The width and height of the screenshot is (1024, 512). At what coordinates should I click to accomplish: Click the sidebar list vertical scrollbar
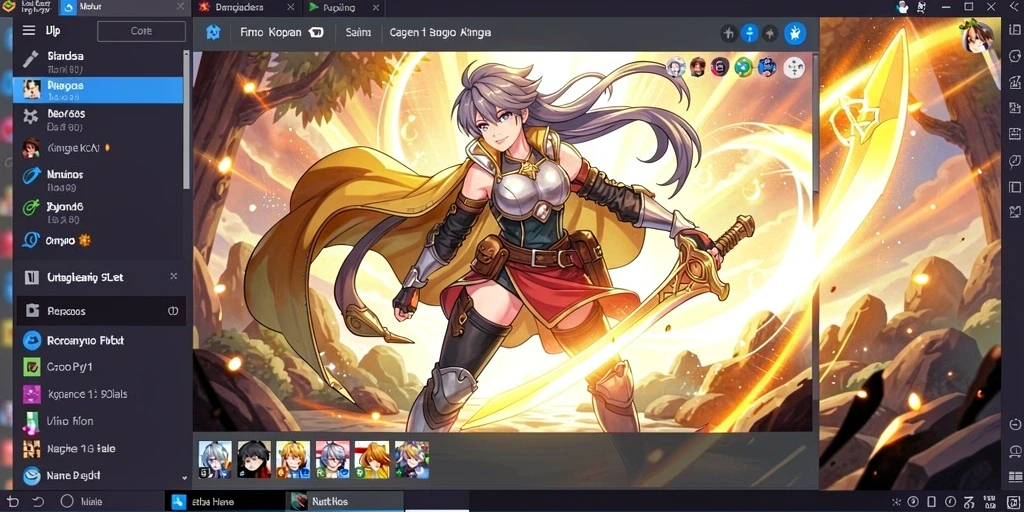(186, 120)
